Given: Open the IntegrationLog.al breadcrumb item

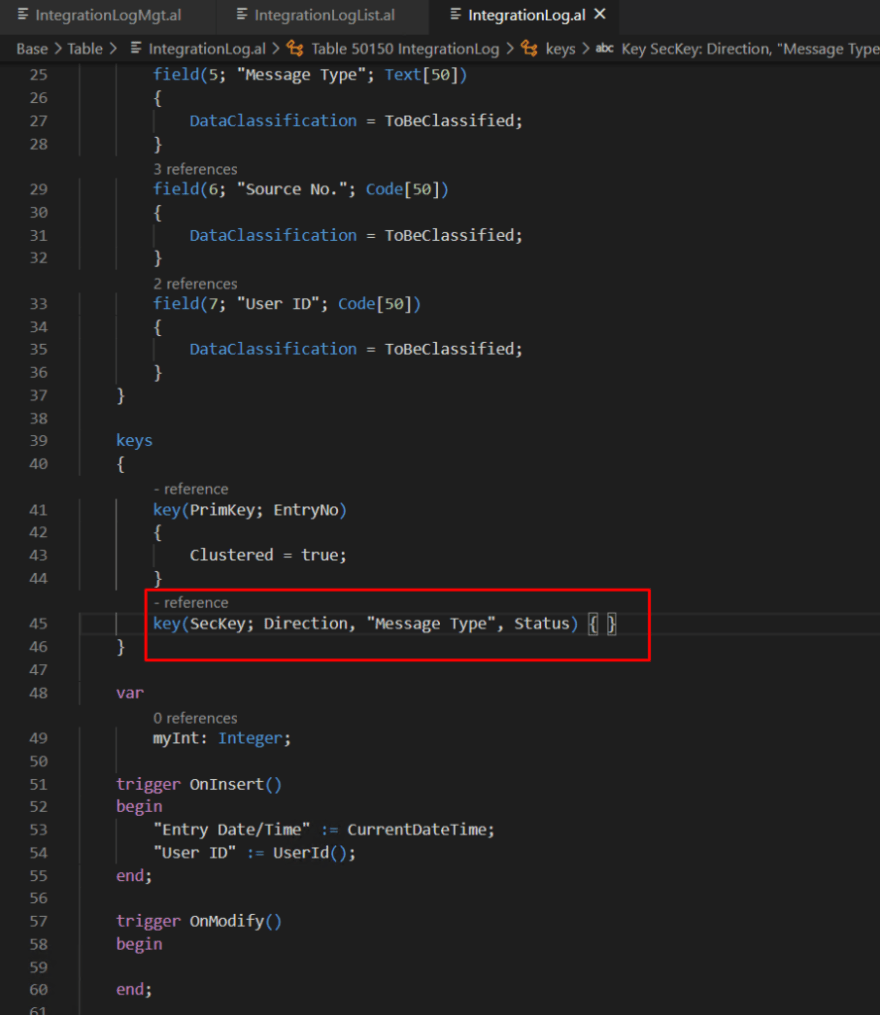Looking at the screenshot, I should (x=207, y=49).
